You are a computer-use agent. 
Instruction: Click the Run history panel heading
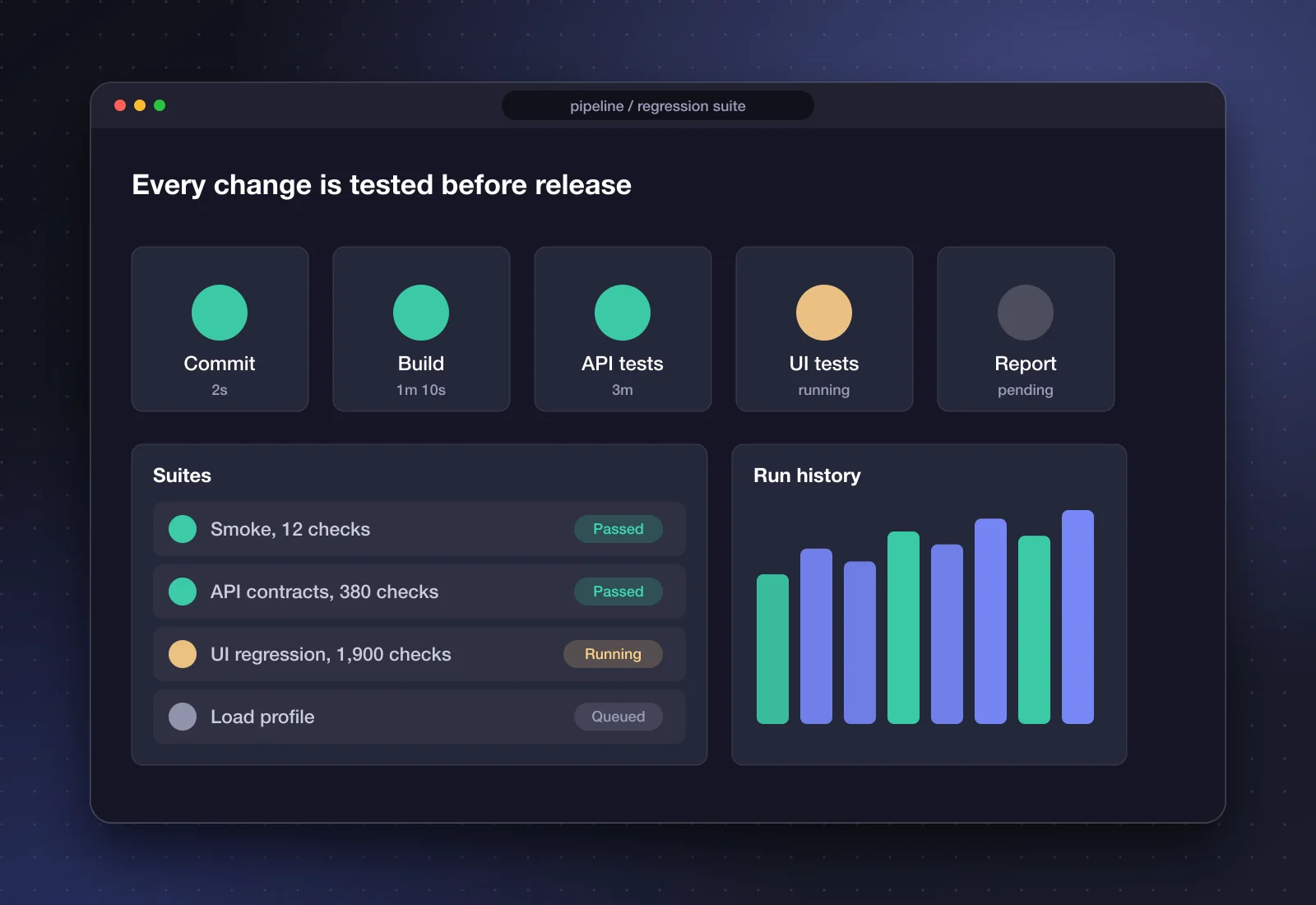[x=807, y=476]
